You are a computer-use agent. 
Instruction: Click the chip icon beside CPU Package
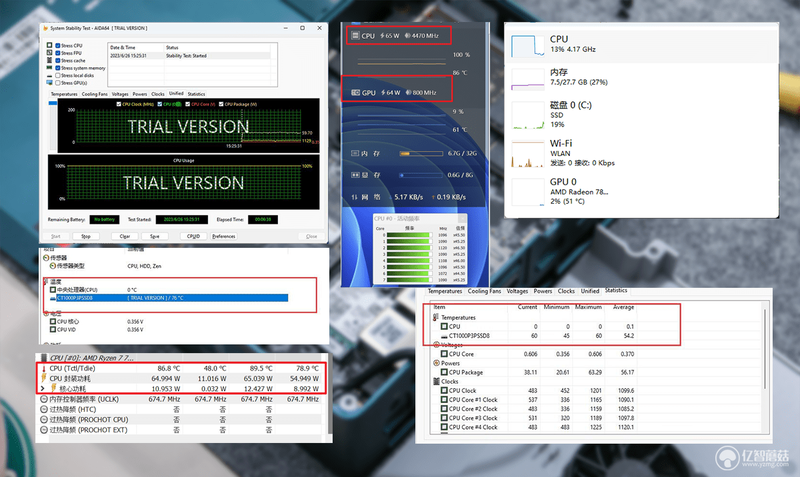444,372
